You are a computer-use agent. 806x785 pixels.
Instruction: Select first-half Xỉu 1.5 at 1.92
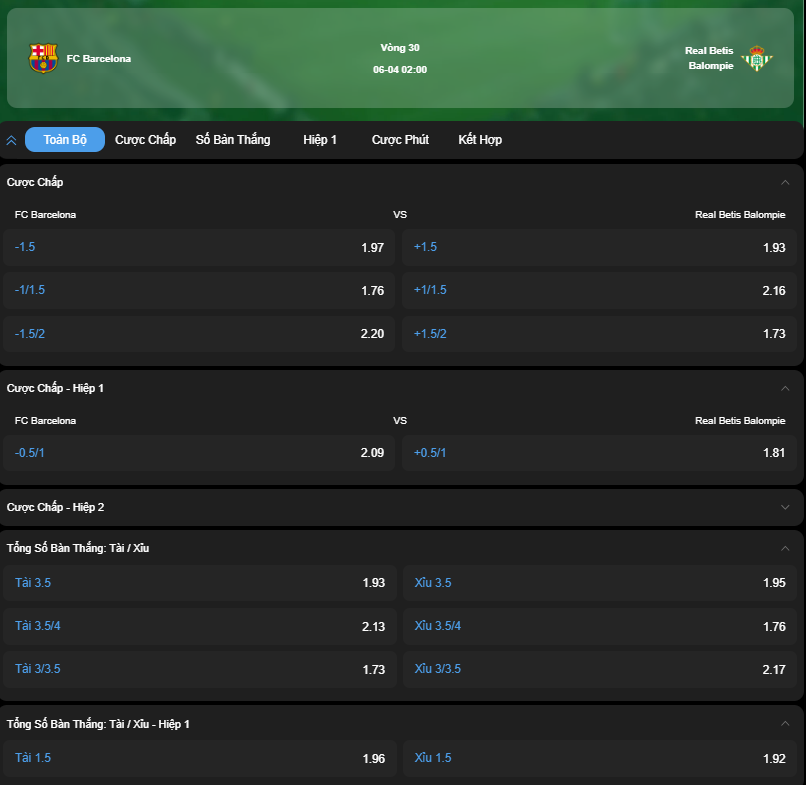[x=600, y=758]
